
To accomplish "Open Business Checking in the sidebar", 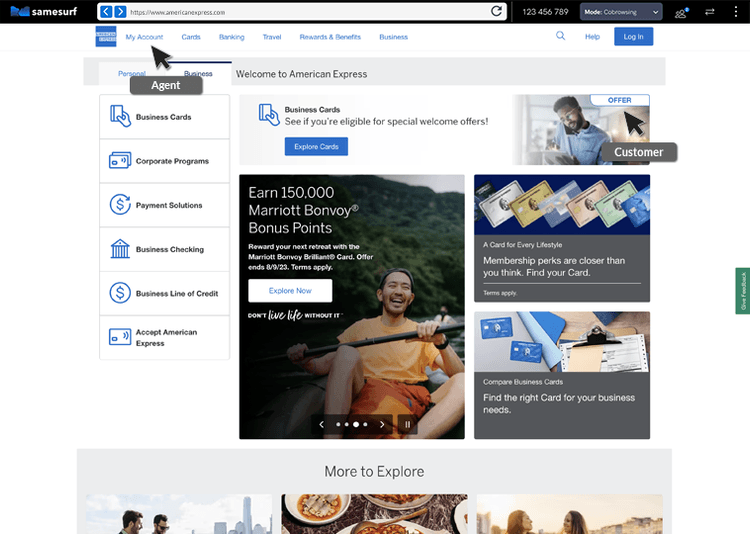I will (165, 249).
